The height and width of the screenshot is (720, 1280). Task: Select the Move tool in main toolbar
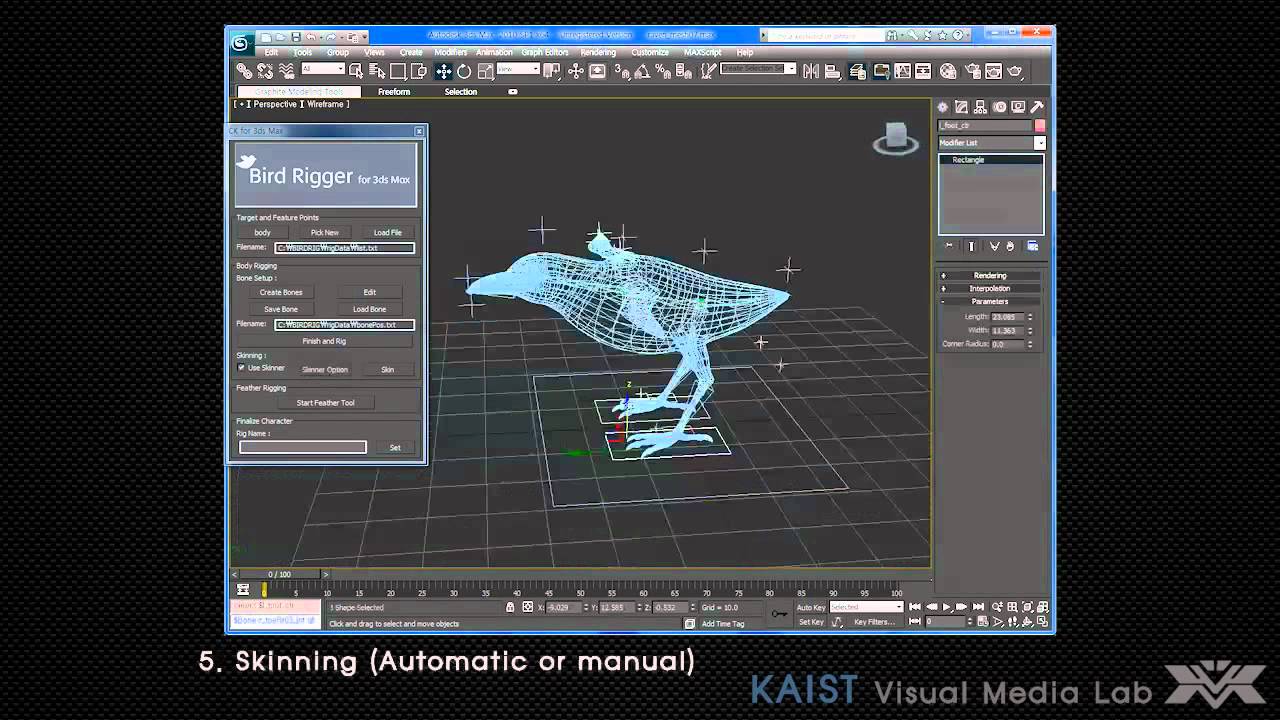[x=444, y=71]
